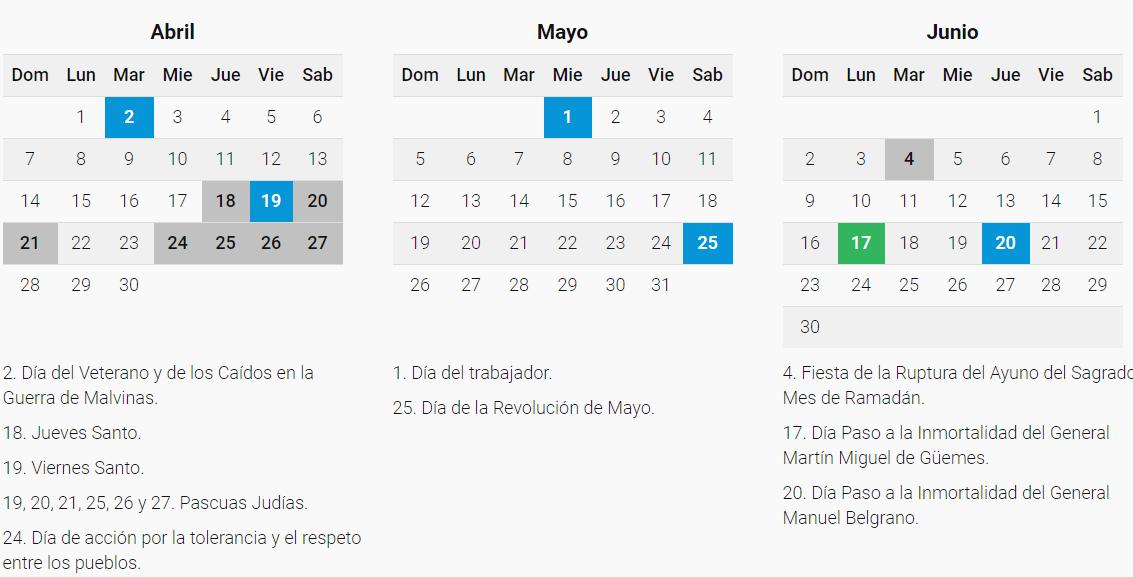Click the Manuel Belgrano holiday description
This screenshot has width=1133, height=577.
[x=945, y=505]
